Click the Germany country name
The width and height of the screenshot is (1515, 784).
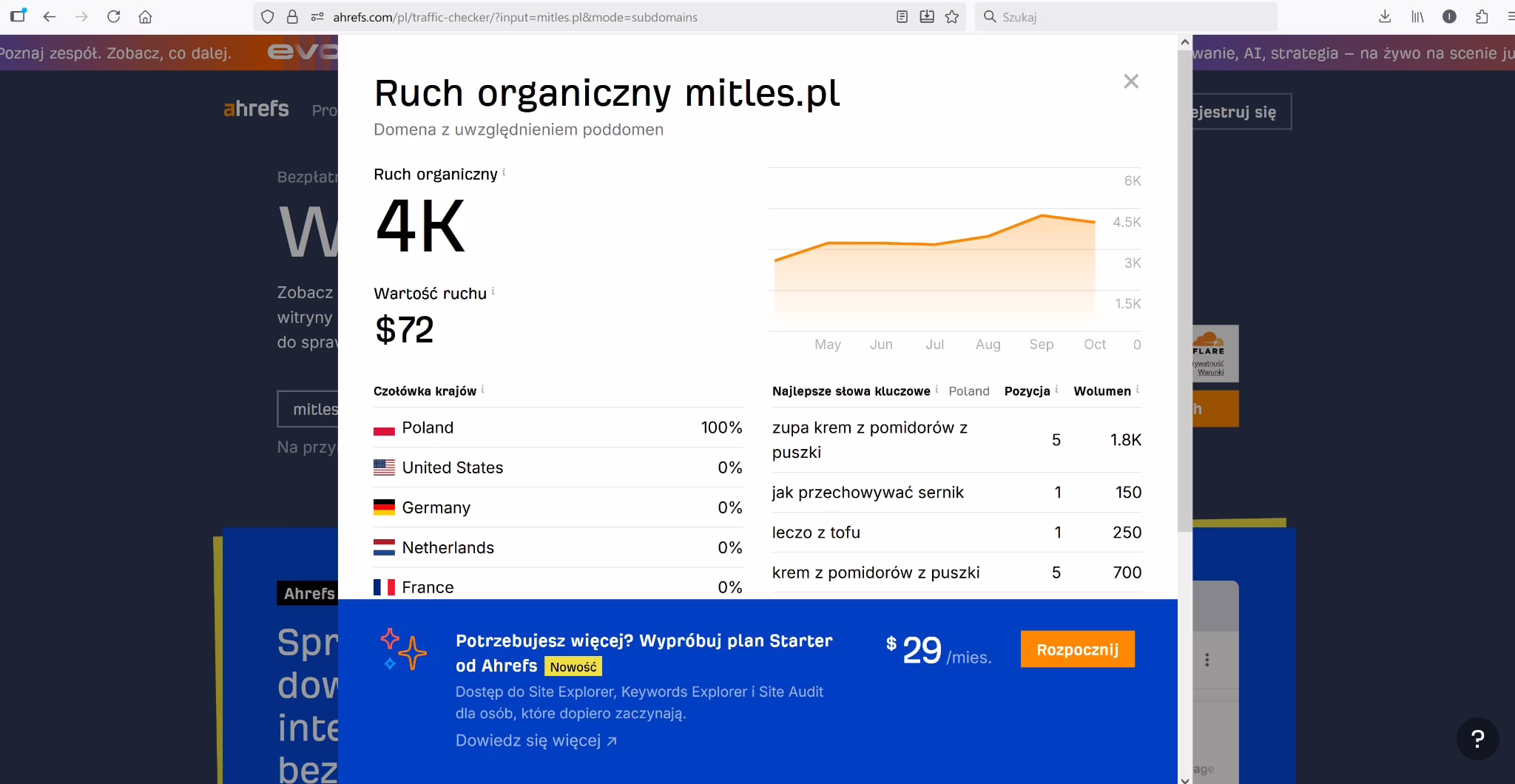pos(436,507)
